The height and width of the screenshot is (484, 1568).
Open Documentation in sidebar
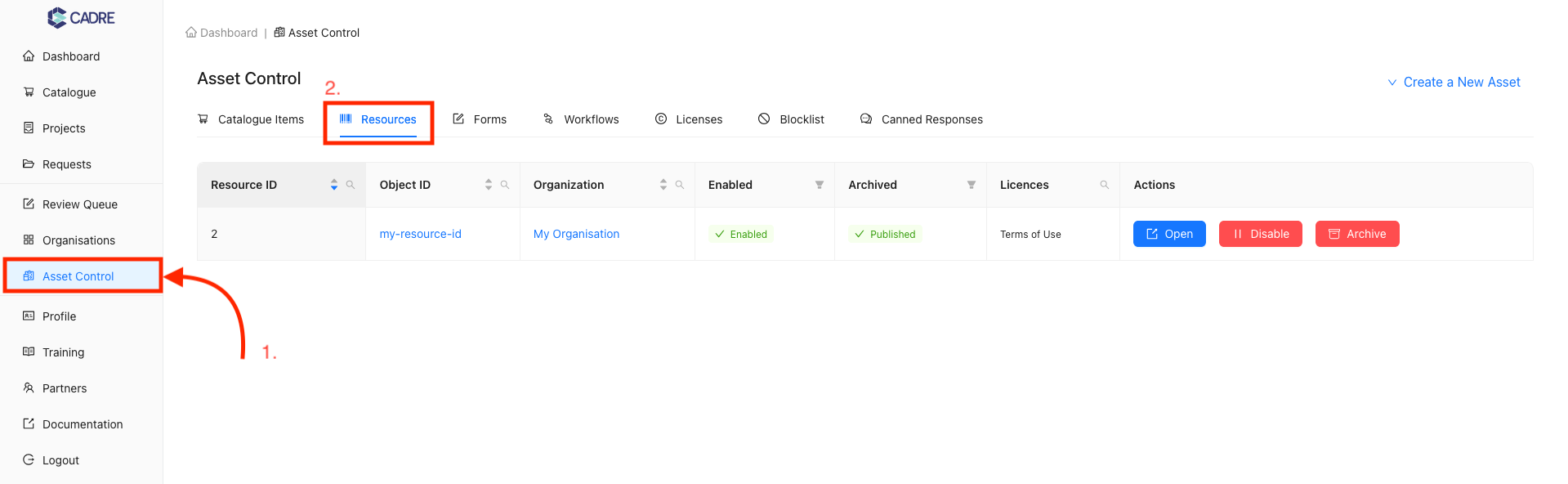[x=82, y=424]
